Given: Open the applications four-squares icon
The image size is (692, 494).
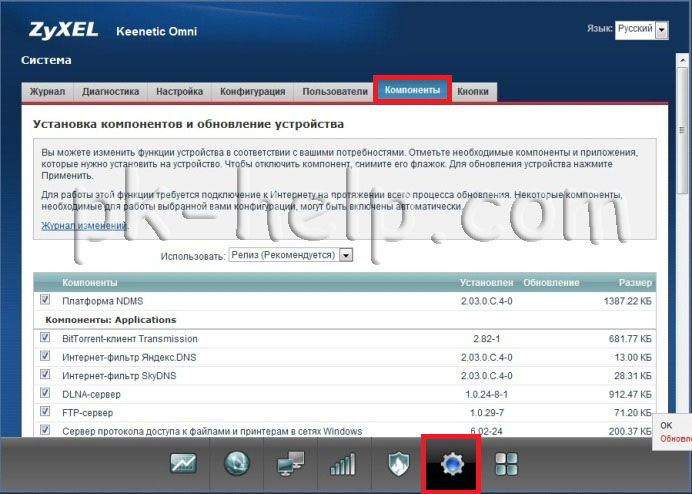Looking at the screenshot, I should point(507,464).
